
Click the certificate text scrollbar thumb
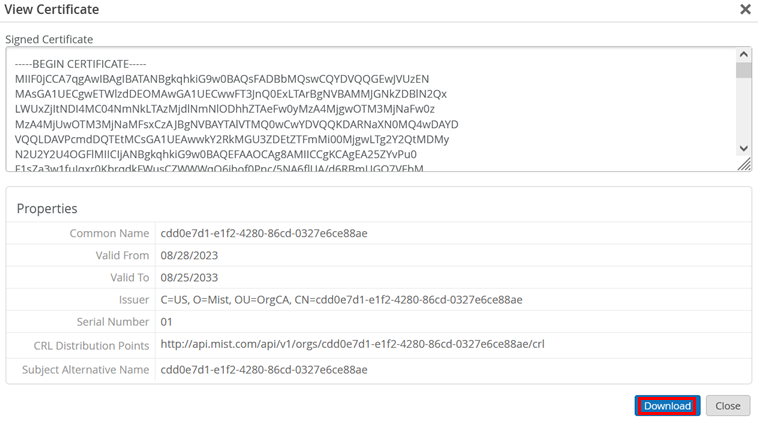(743, 70)
